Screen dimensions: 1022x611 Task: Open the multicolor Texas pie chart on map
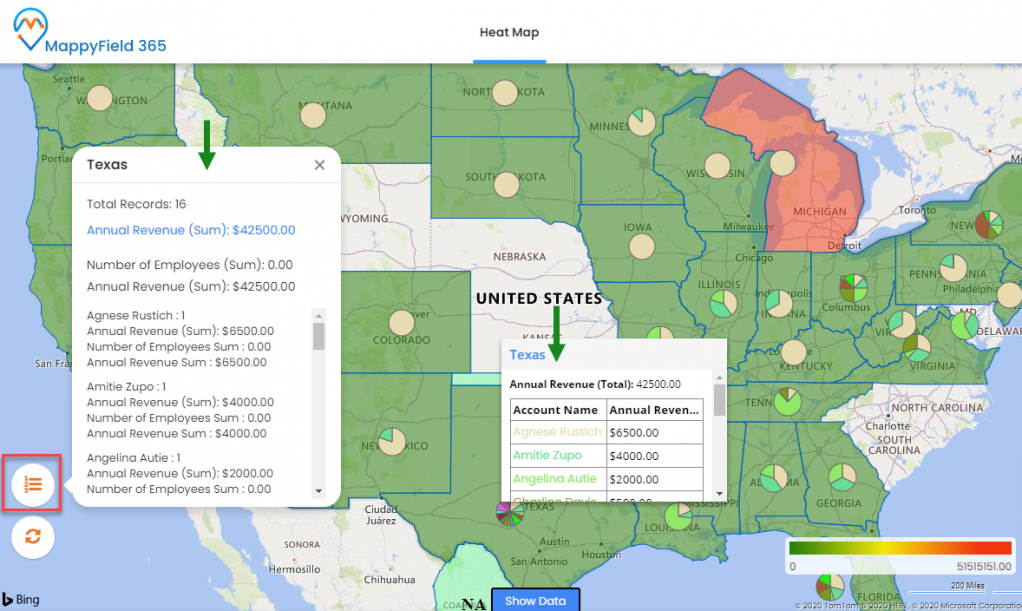[x=509, y=513]
